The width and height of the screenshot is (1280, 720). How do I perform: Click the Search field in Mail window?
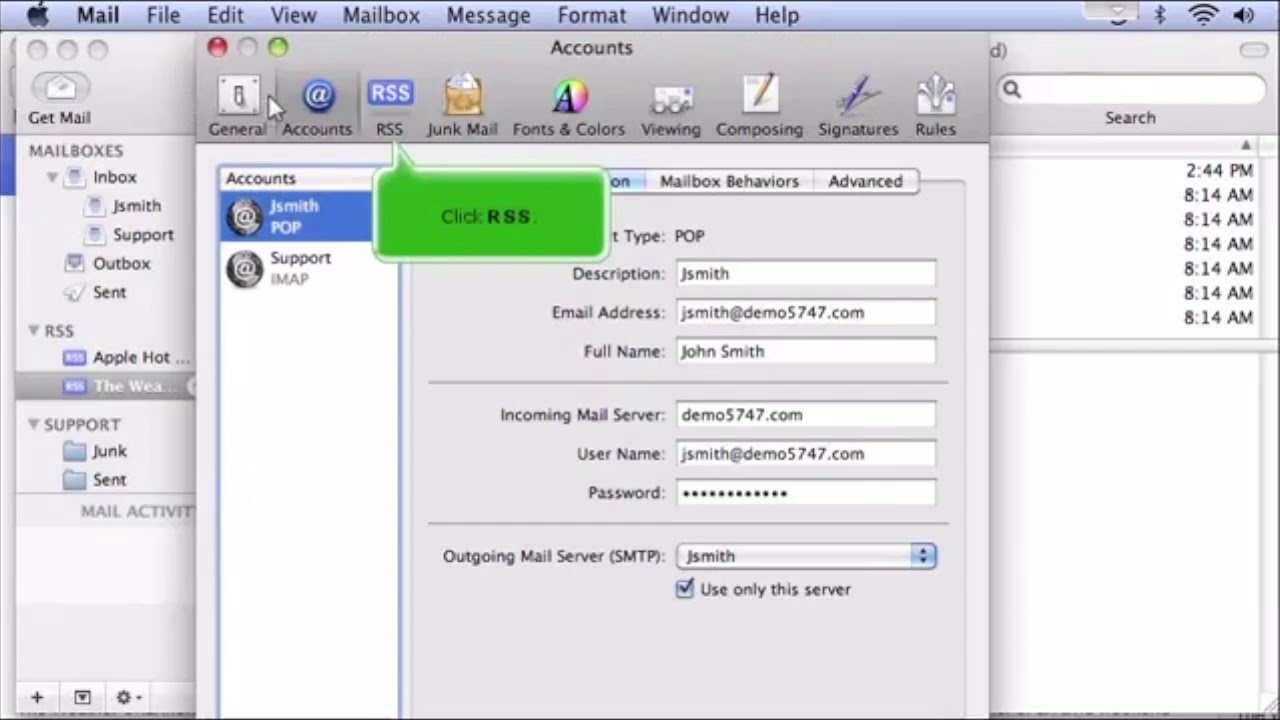(x=1131, y=89)
